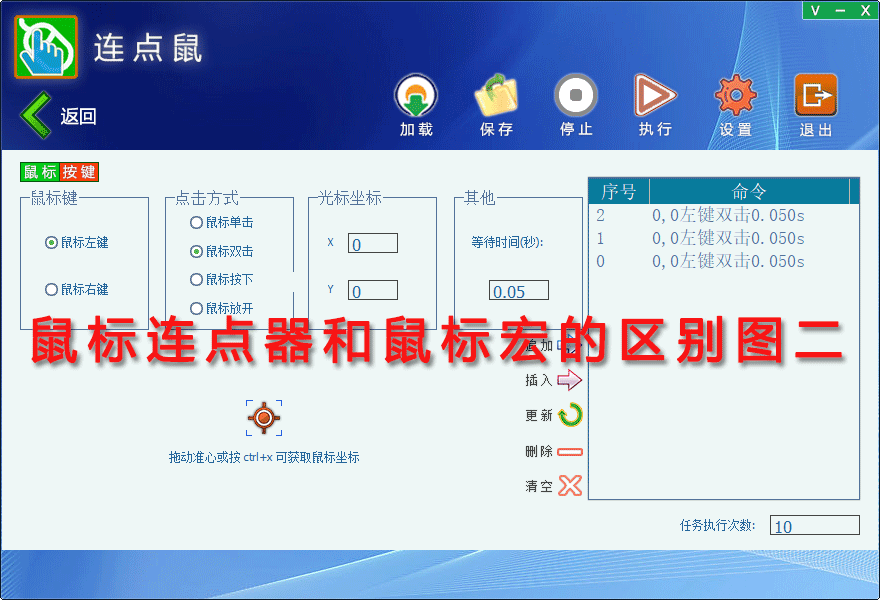The image size is (880, 600).
Task: Select command row with 序号 0
Action: click(x=724, y=261)
